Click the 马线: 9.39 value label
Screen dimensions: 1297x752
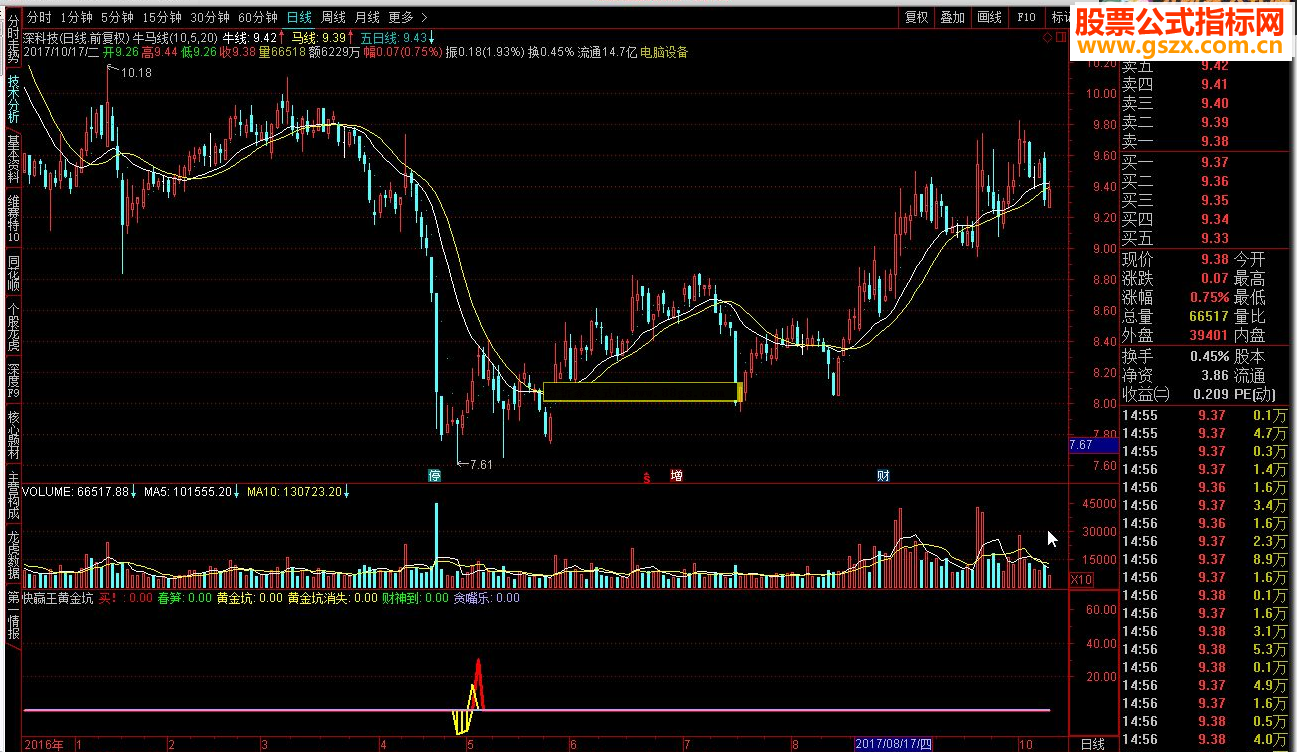coord(318,37)
